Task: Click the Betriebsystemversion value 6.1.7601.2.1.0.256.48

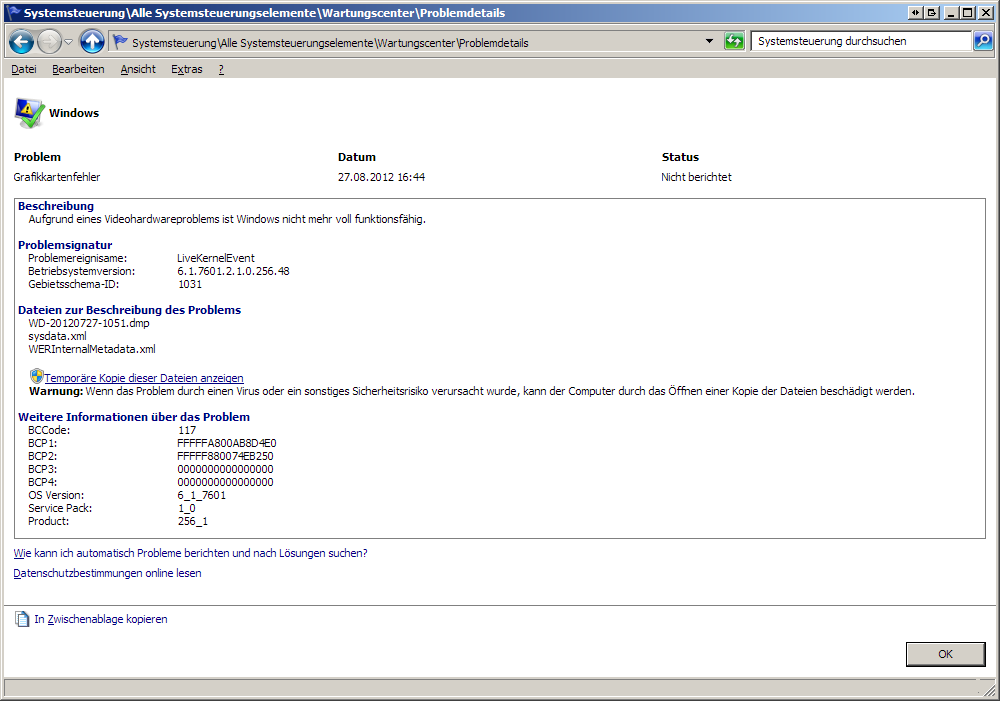Action: (x=233, y=271)
